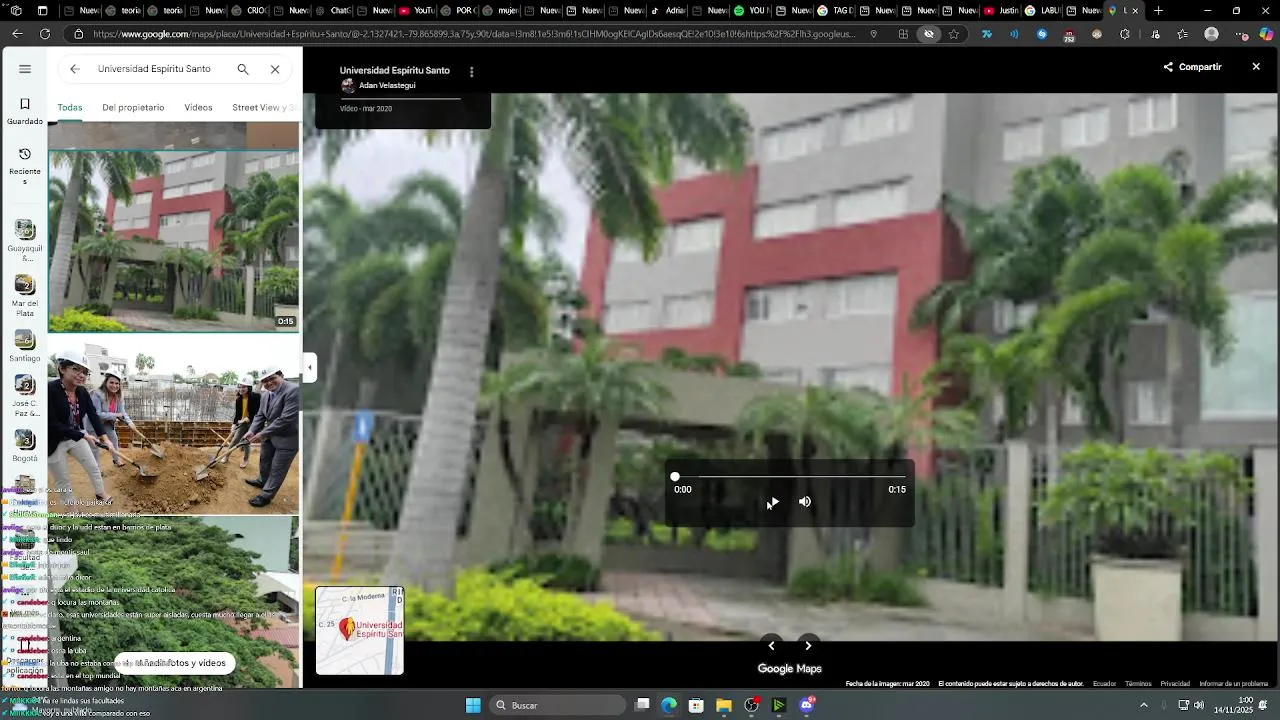
Task: Open the Privacidad link
Action: pos(1175,684)
